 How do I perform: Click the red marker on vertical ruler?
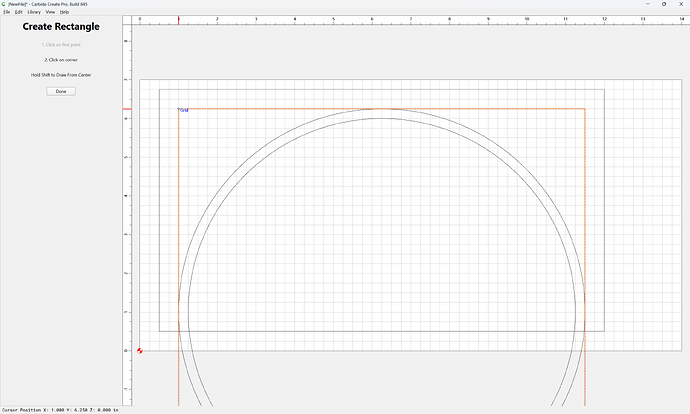tap(127, 109)
